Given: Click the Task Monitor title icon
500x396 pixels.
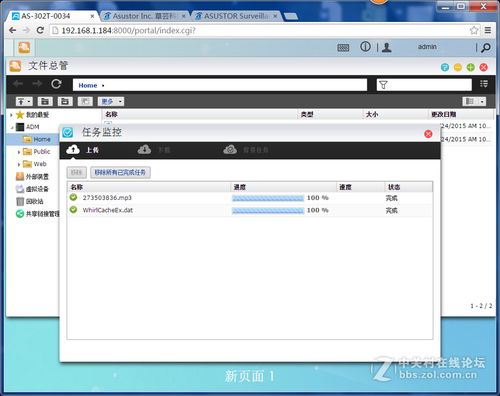Looking at the screenshot, I should pyautogui.click(x=68, y=132).
